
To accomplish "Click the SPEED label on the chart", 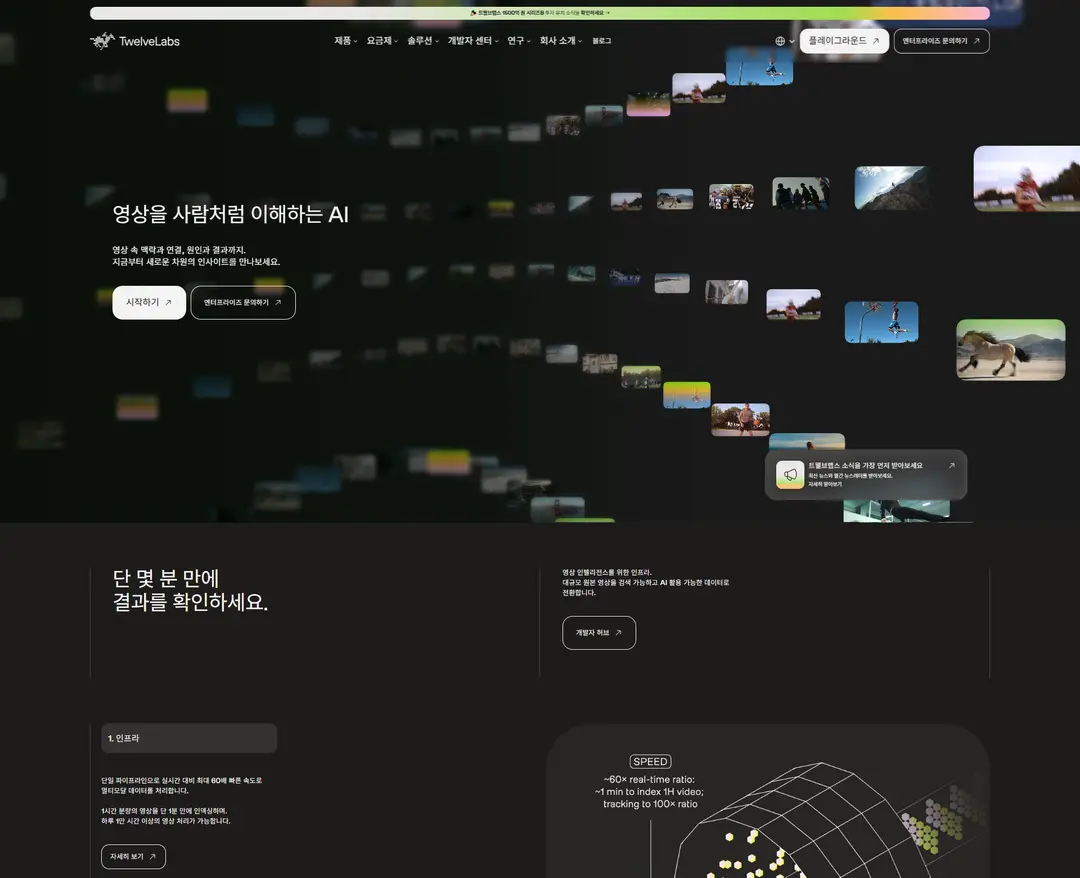I will (x=650, y=761).
